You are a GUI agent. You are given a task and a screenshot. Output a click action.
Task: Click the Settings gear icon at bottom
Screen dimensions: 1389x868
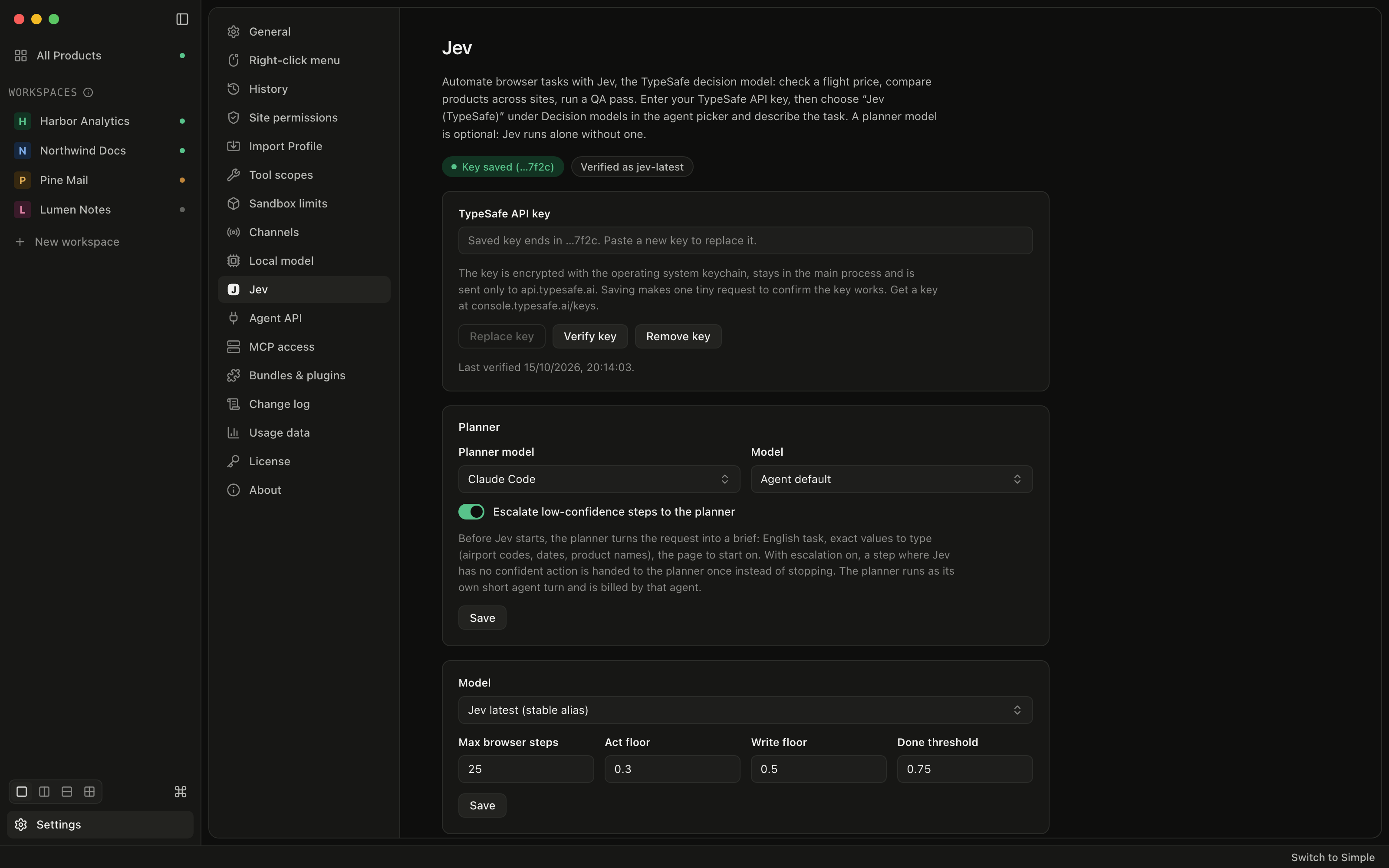[21, 824]
